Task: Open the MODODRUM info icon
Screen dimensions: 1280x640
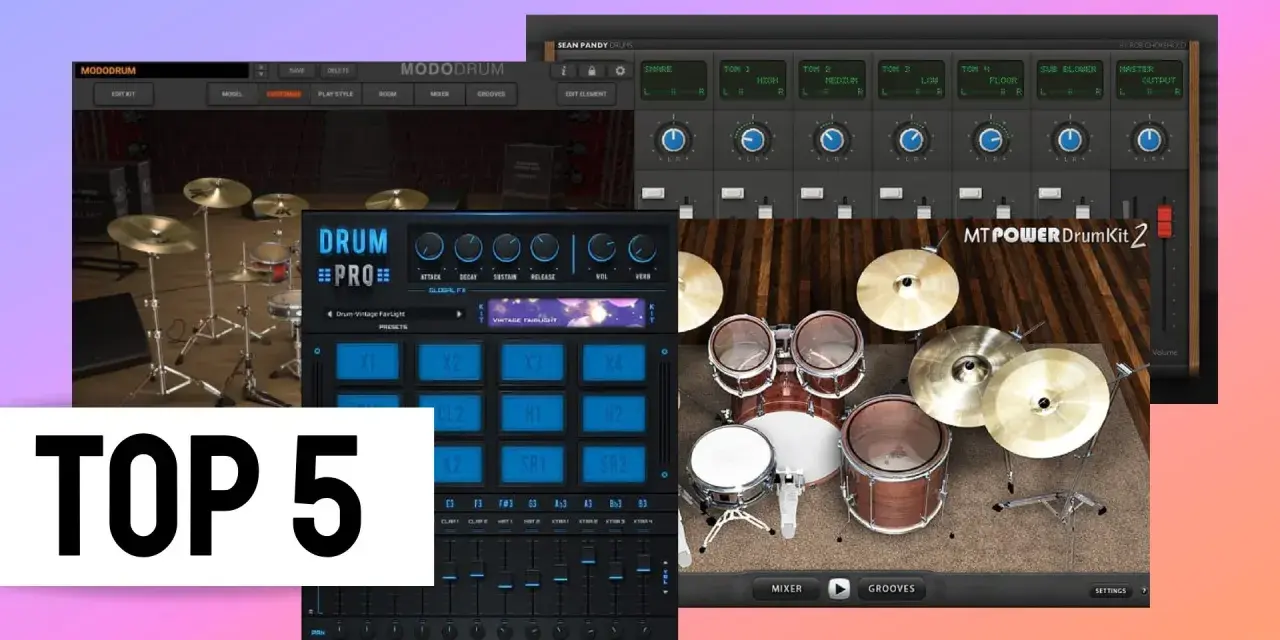Action: (x=566, y=71)
